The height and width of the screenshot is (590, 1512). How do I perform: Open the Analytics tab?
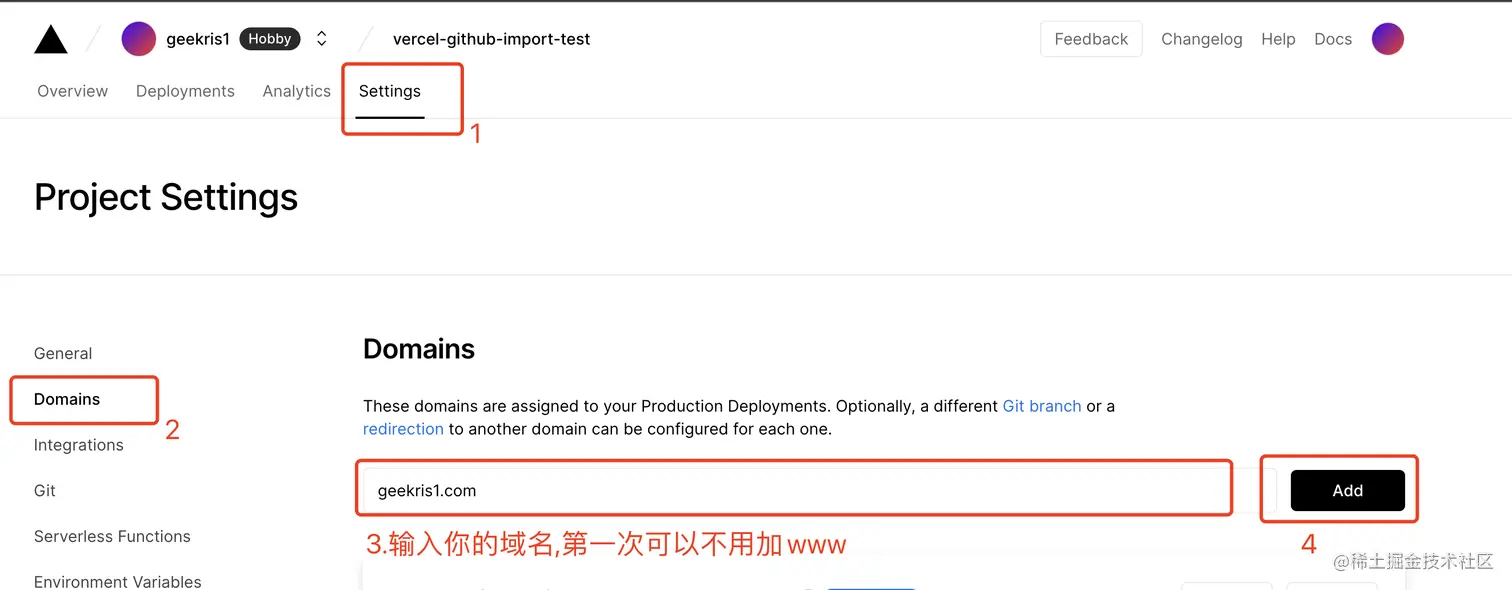[x=296, y=91]
